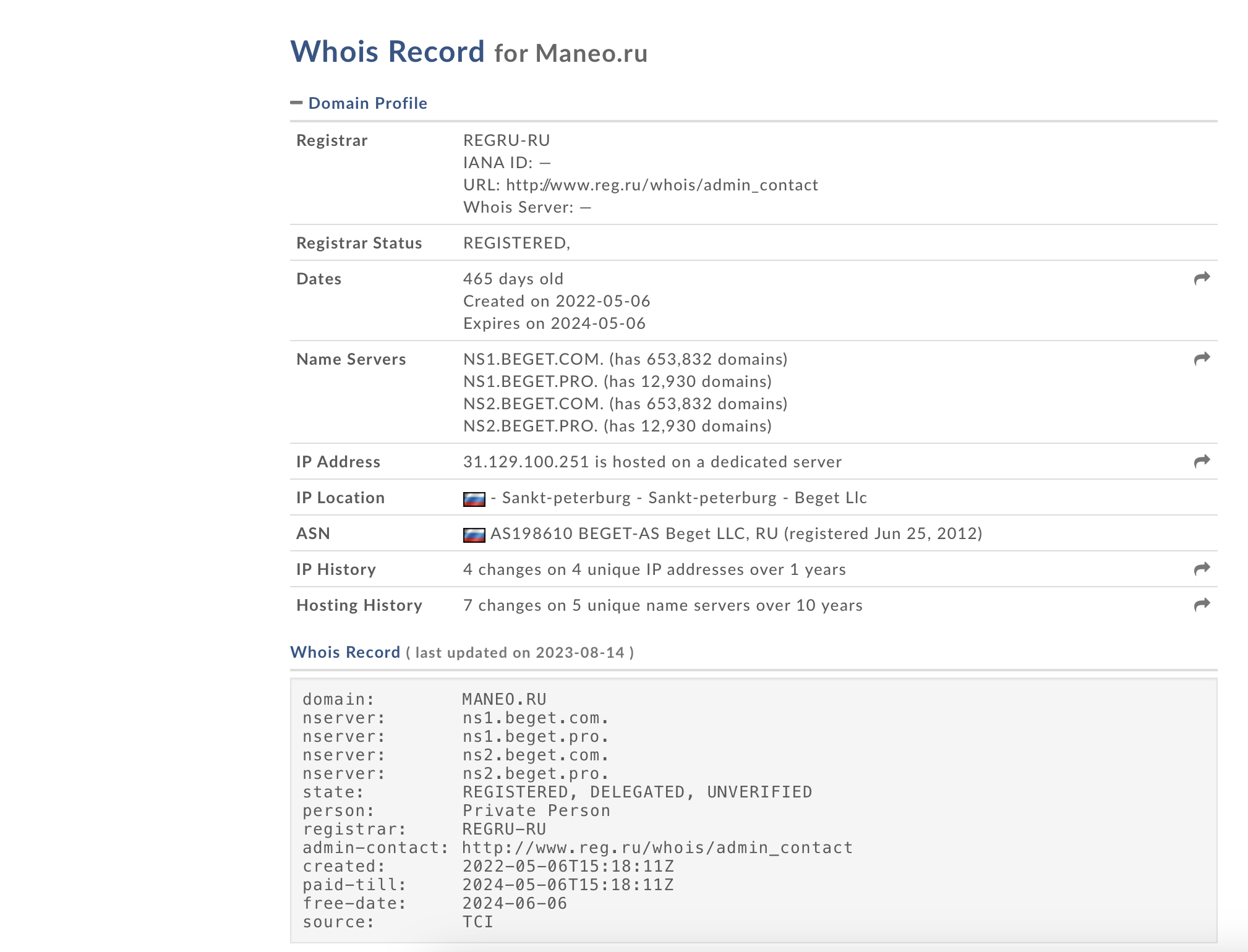Click the IANA ID line
Screen dimensions: 1248x952
coord(507,163)
